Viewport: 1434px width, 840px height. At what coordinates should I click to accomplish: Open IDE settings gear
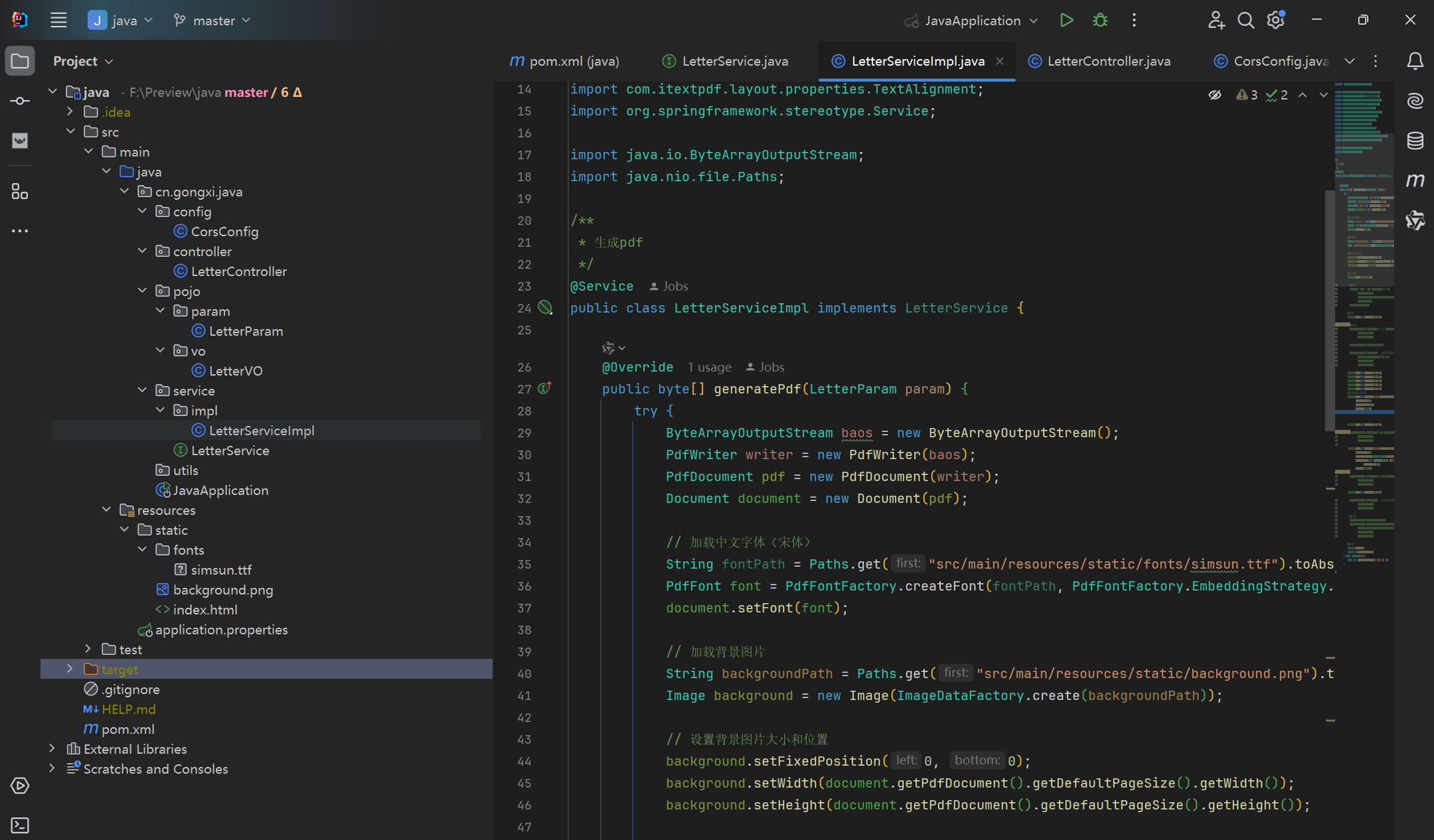pos(1275,20)
